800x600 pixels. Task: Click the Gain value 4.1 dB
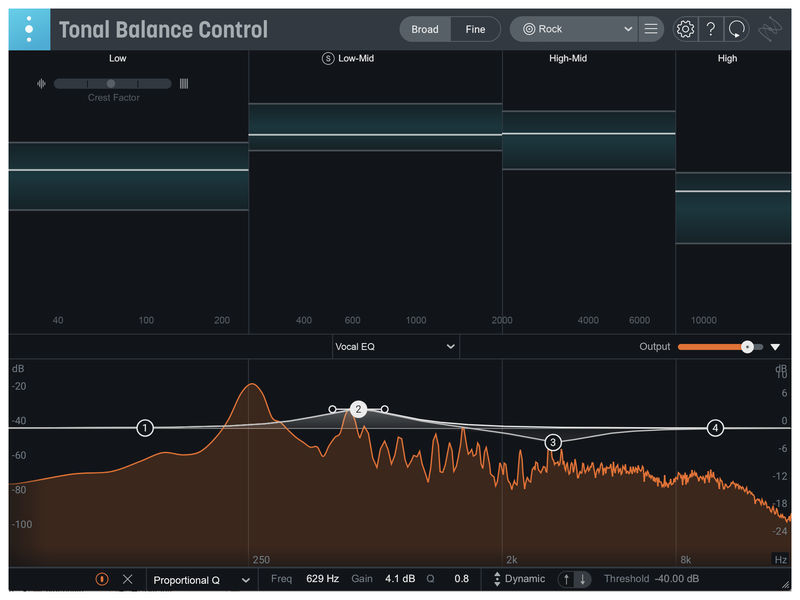pyautogui.click(x=399, y=579)
